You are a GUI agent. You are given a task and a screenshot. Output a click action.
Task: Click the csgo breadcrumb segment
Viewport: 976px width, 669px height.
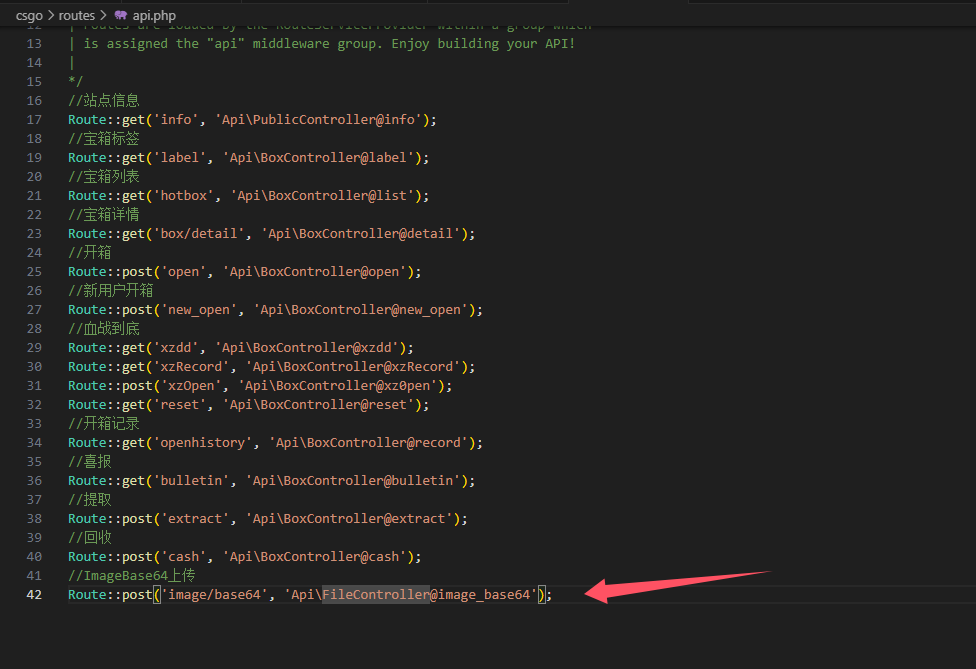pos(29,16)
